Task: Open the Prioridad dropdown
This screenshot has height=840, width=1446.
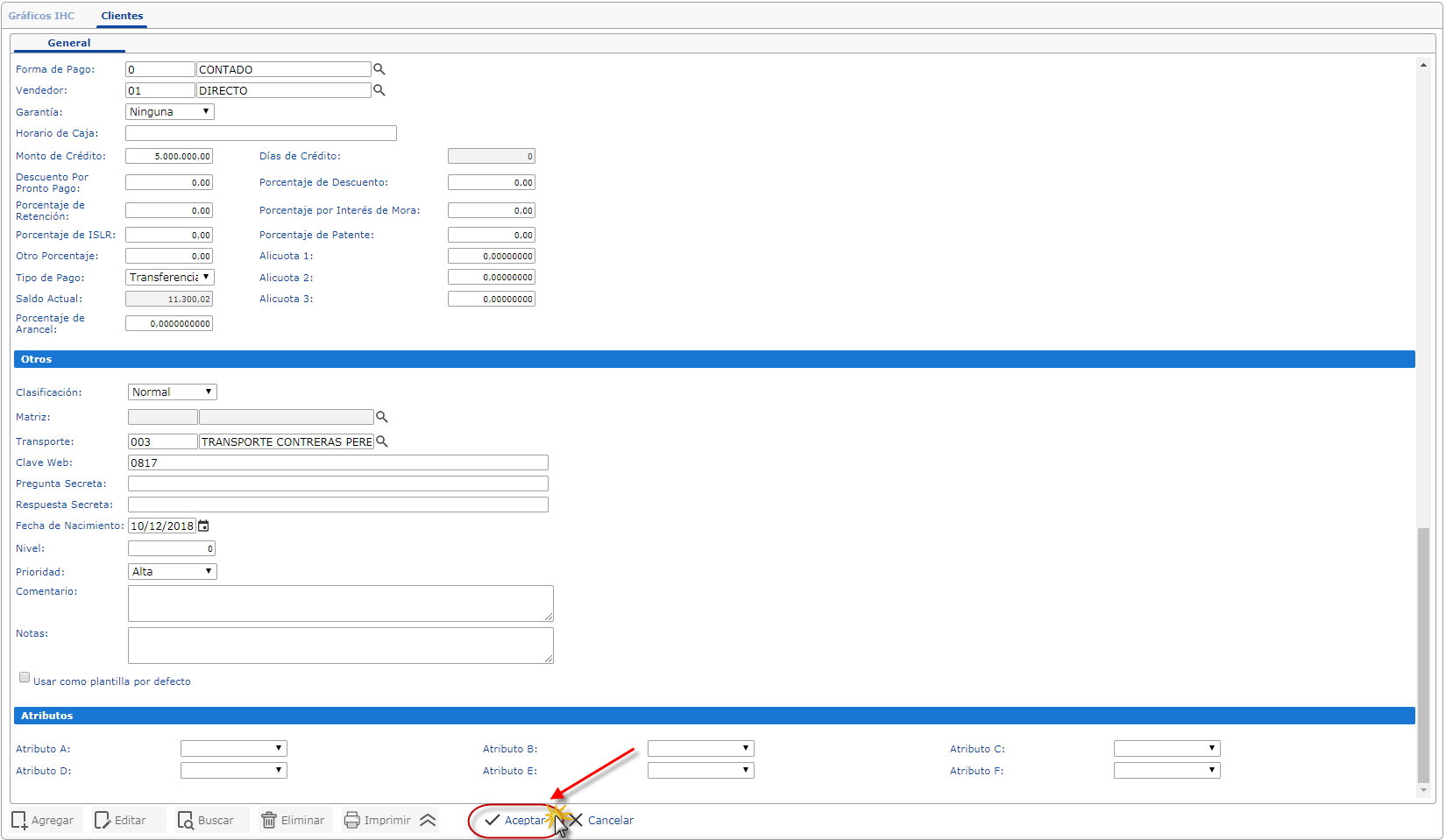Action: point(172,571)
